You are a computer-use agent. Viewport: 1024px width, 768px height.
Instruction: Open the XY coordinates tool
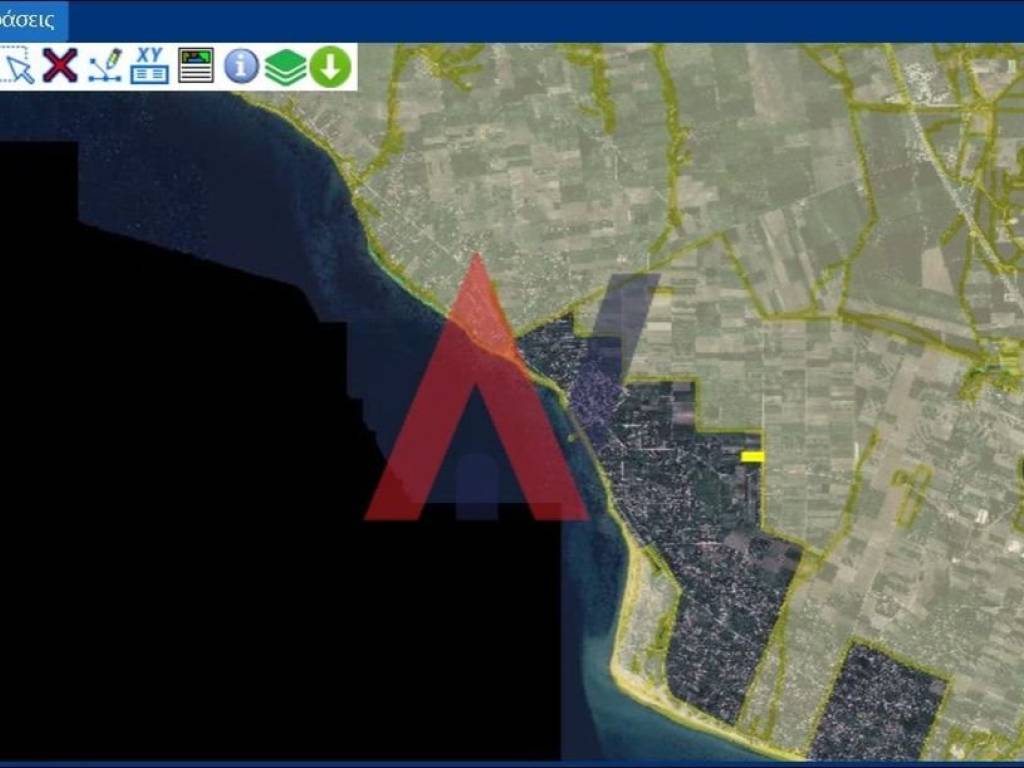150,66
